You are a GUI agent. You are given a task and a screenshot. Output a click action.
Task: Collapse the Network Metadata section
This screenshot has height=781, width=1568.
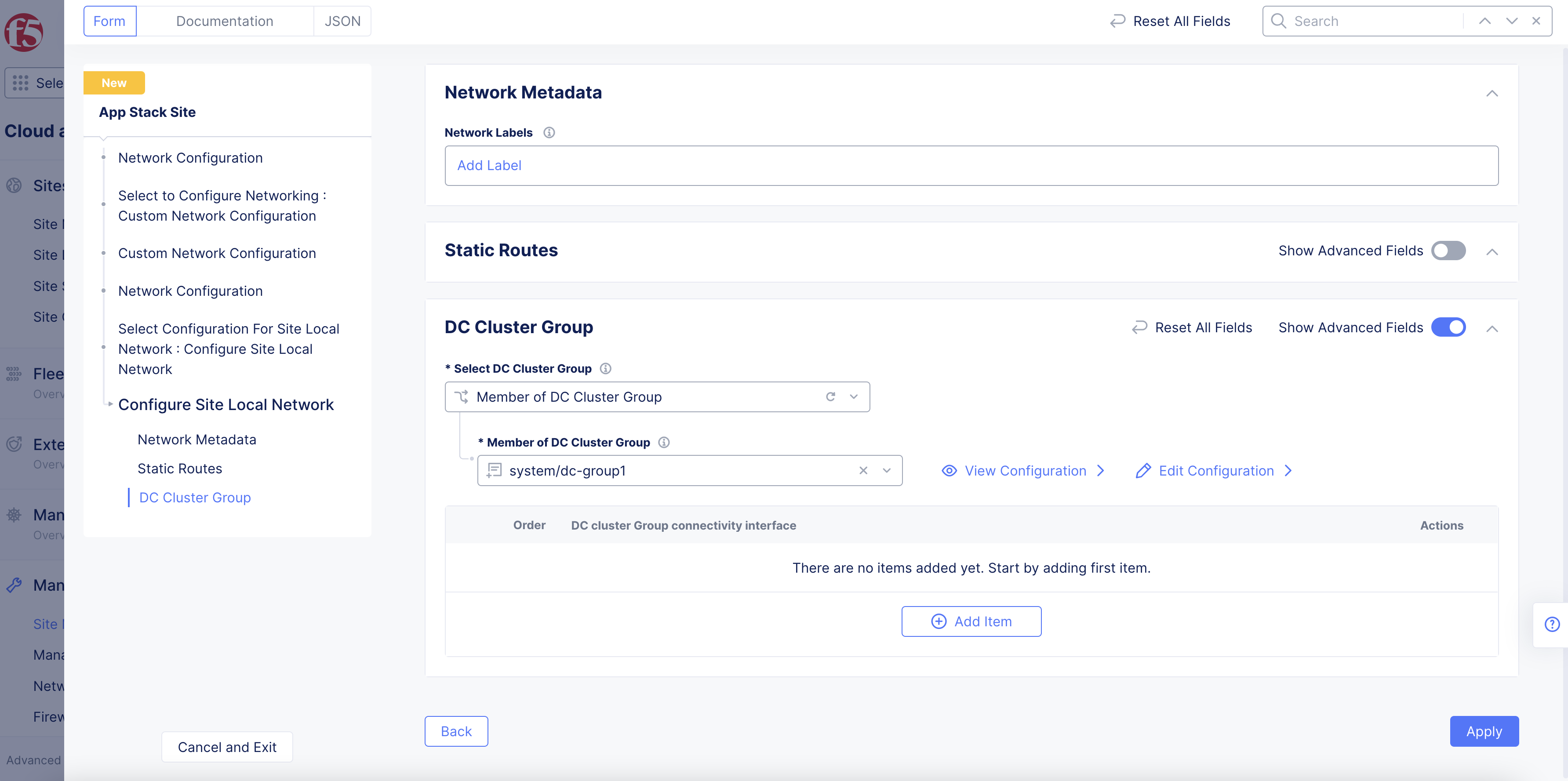[1492, 94]
